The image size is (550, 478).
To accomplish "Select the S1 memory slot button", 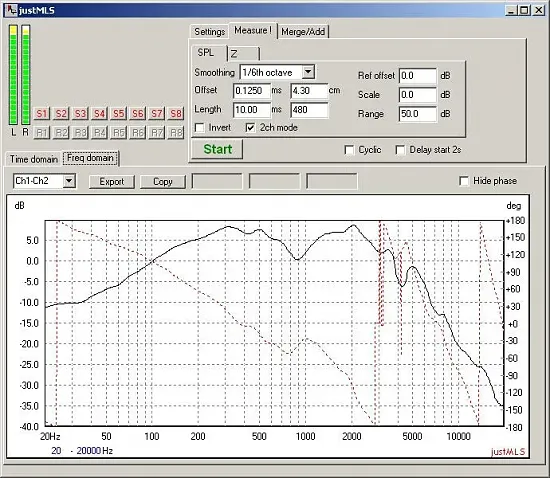I will [x=41, y=114].
